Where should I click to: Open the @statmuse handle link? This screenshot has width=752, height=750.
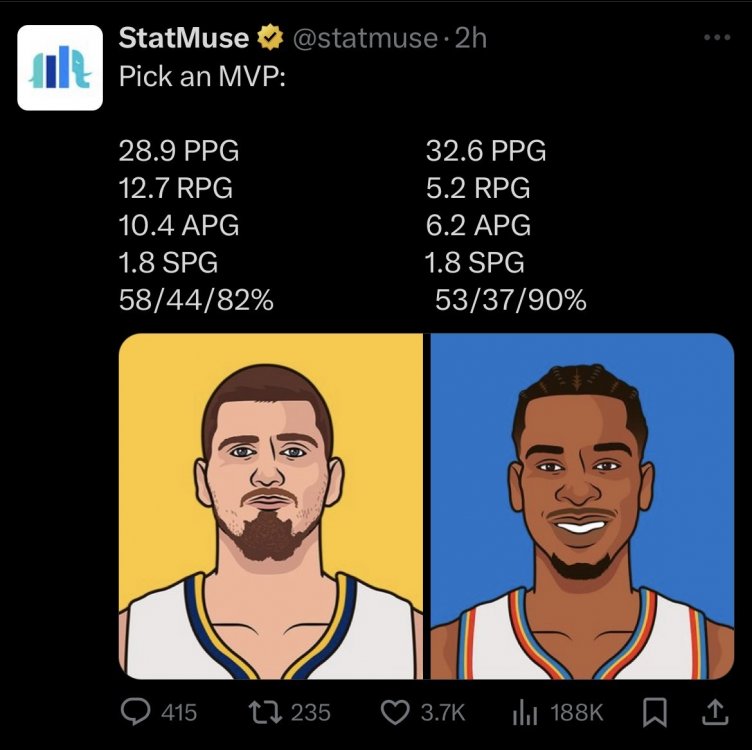[363, 39]
